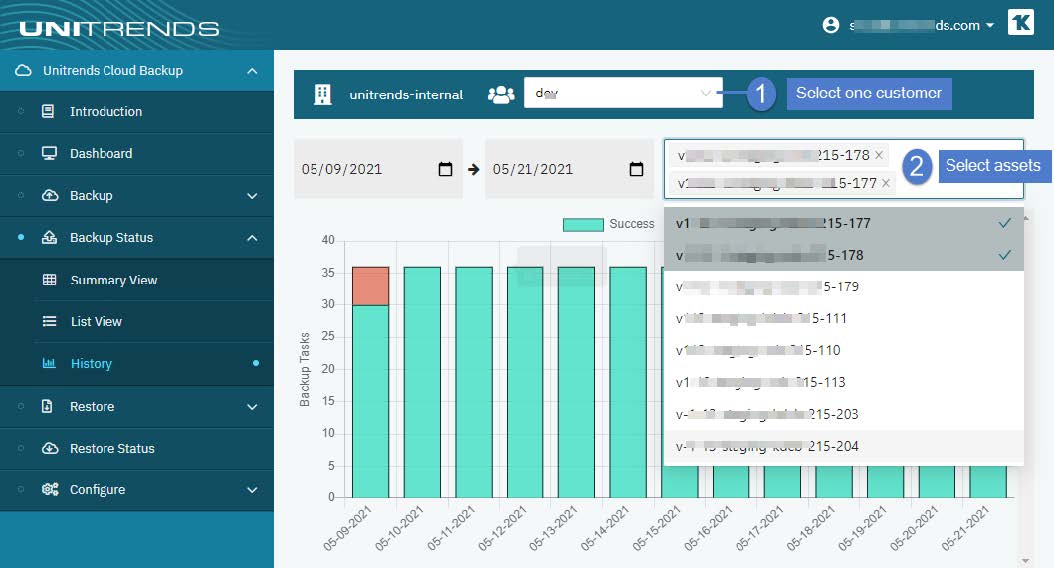Open the end date calendar picker icon

tap(636, 169)
